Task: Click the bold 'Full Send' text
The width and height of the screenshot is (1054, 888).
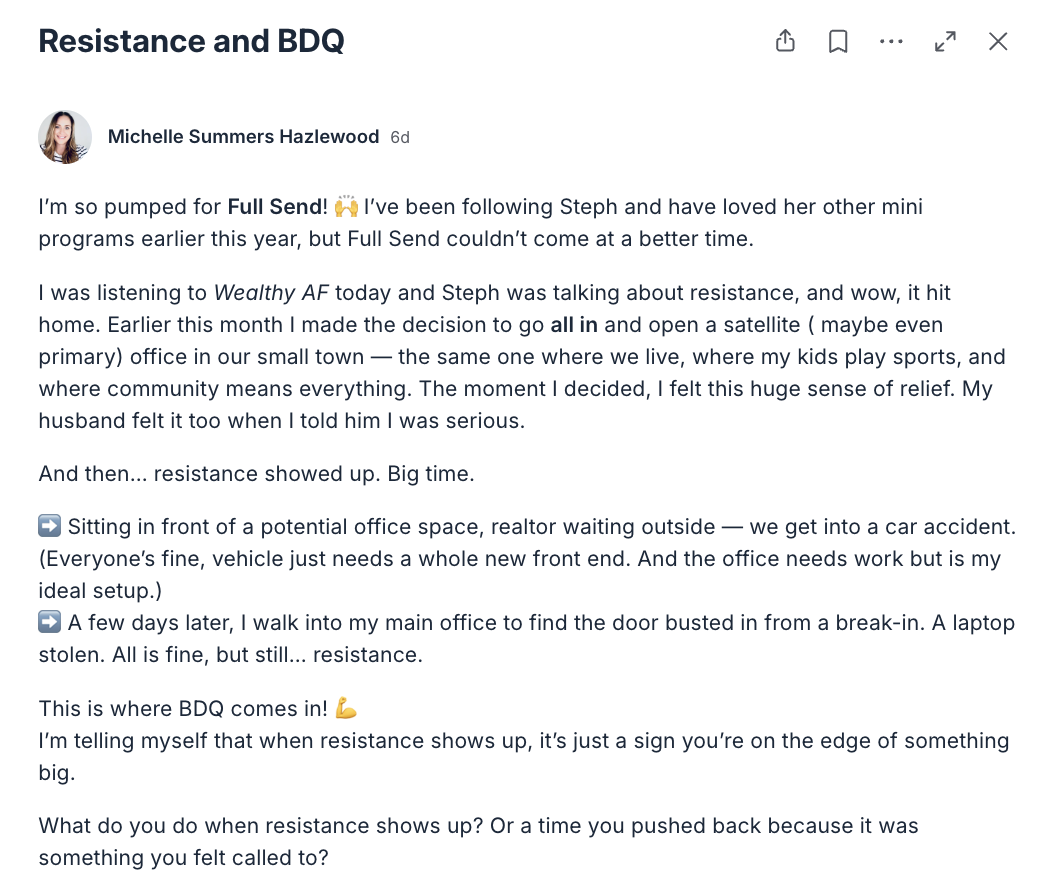Action: 274,206
